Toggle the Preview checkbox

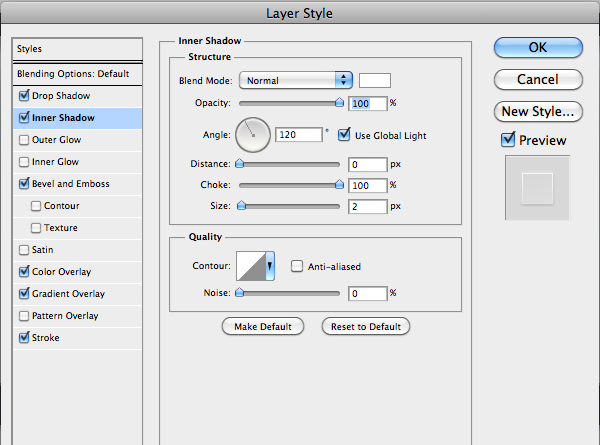[x=508, y=140]
